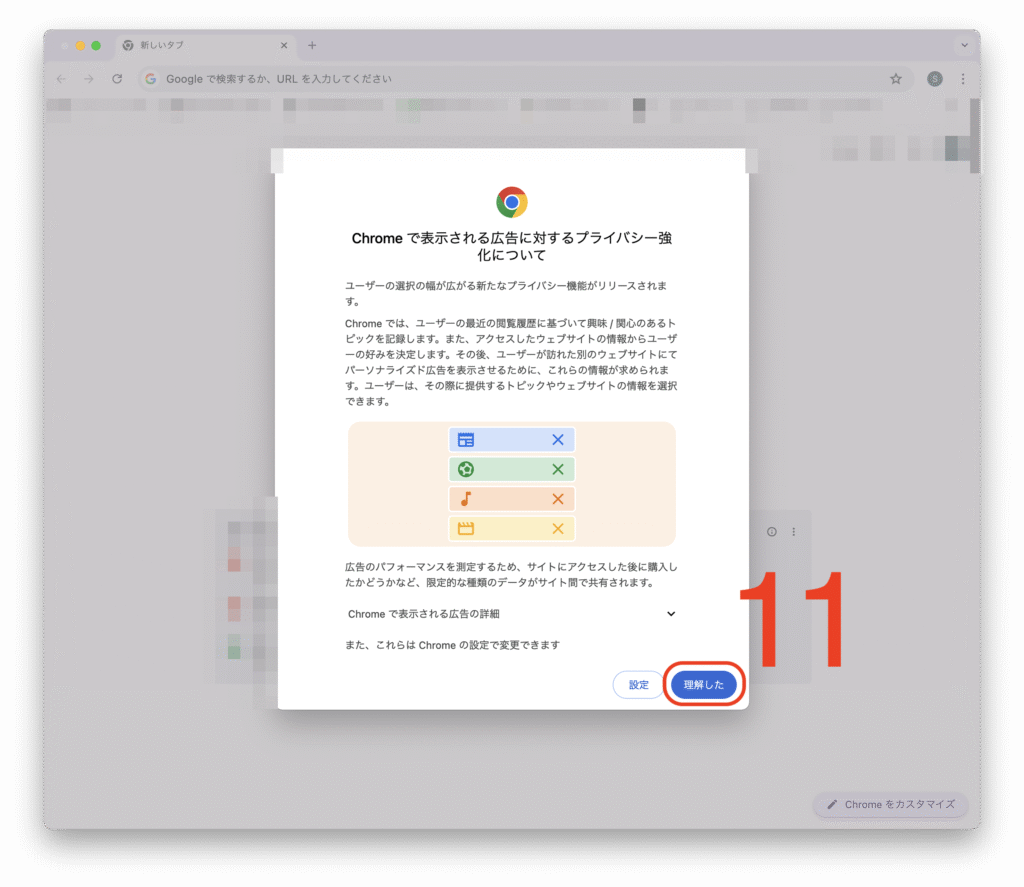Click the yellow movie clapper icon

coord(466,528)
